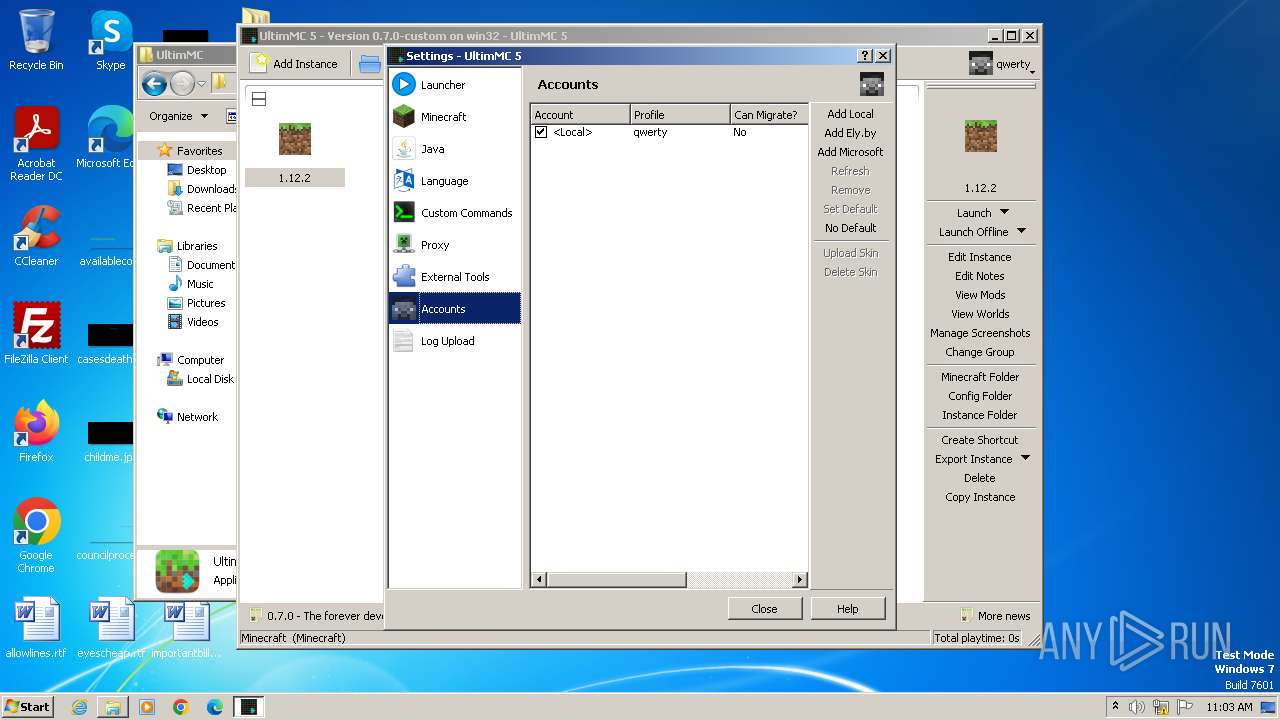Open Acrobat Reader DC desktop shortcut

(36, 145)
